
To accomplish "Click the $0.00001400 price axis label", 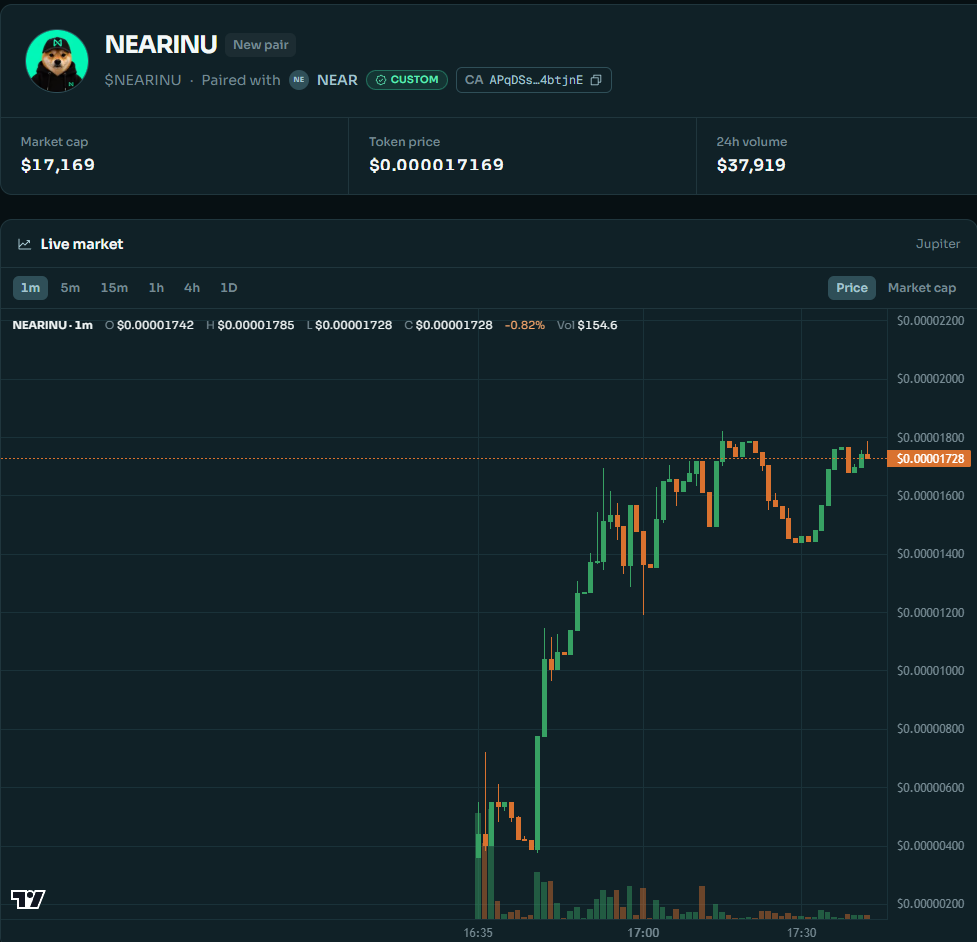I will (x=930, y=554).
